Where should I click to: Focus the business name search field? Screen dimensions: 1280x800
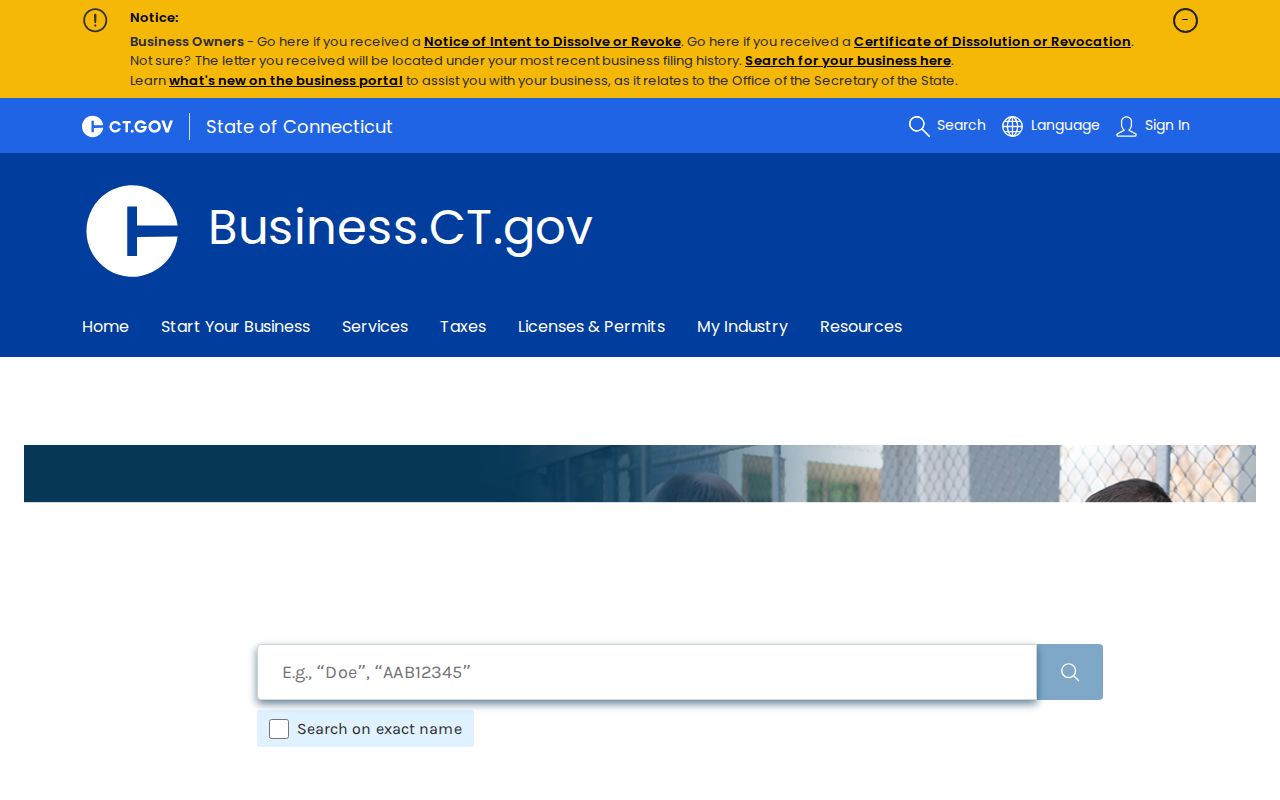[x=647, y=672]
